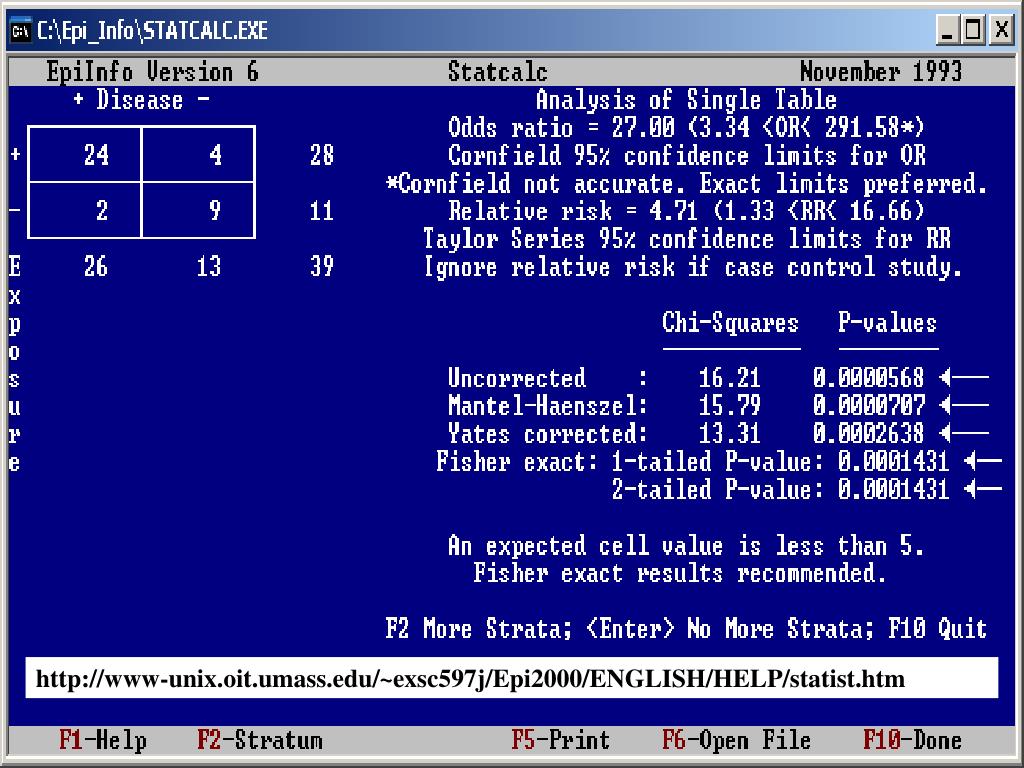
Task: Click the Fisher exact 1-tailed P-value
Action: [893, 462]
